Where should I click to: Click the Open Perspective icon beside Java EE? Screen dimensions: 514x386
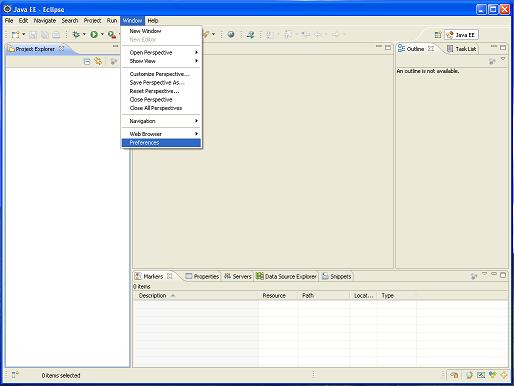pyautogui.click(x=438, y=35)
